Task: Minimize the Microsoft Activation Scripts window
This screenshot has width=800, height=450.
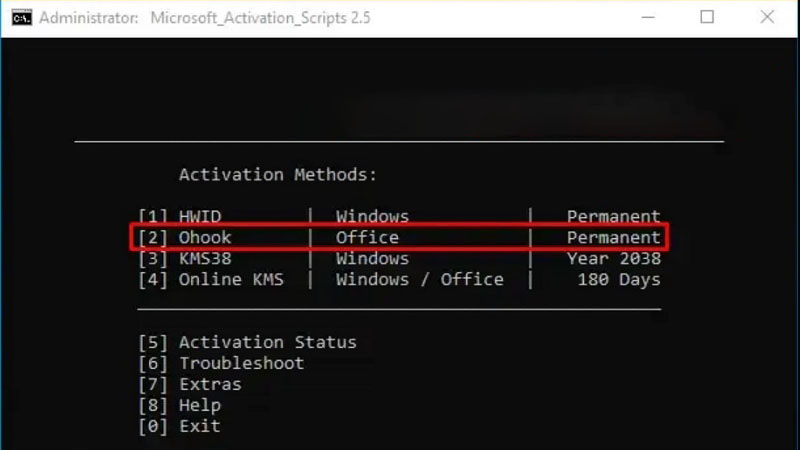Action: 650,18
